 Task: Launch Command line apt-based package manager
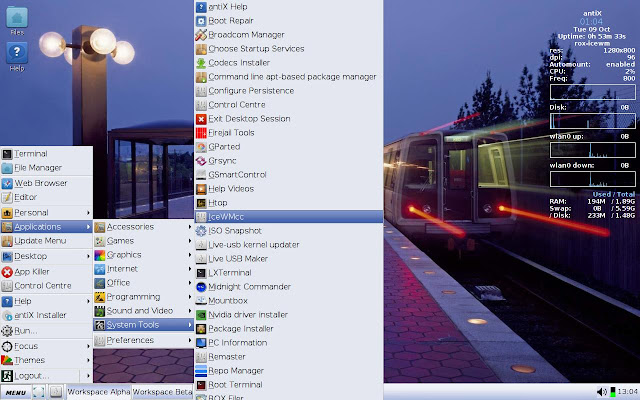point(289,77)
